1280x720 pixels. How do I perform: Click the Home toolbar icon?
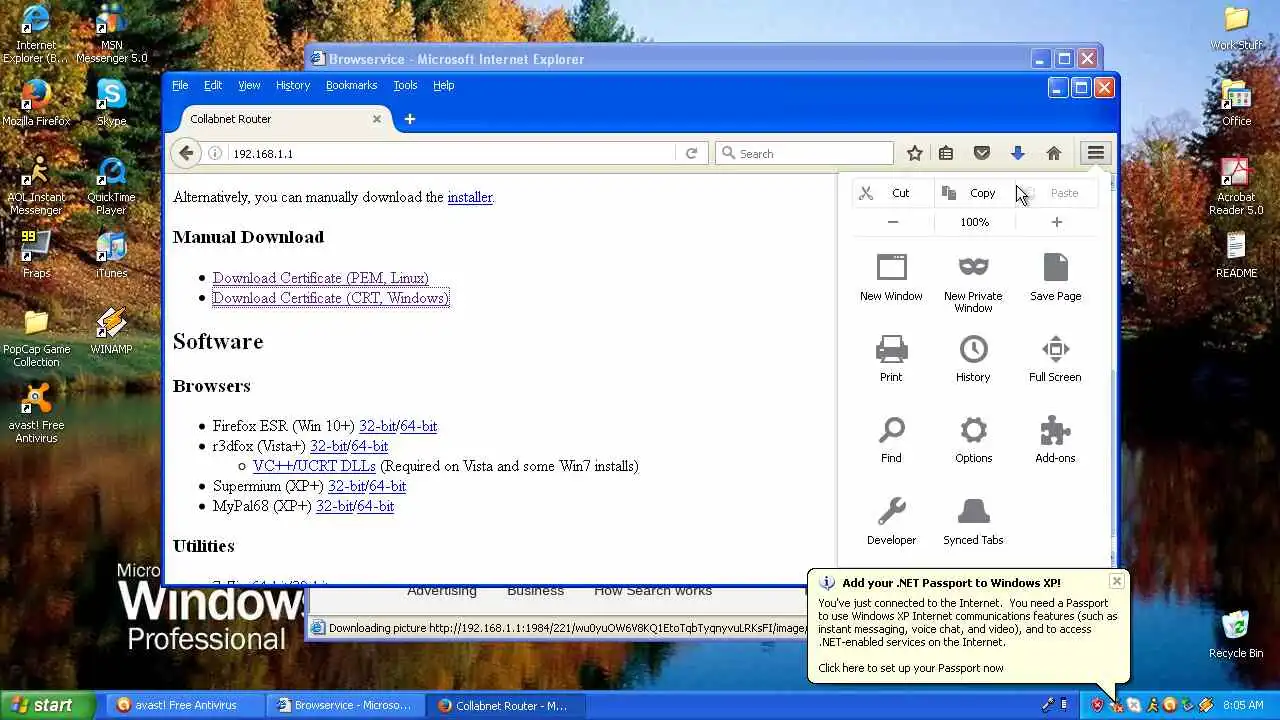coord(1053,153)
